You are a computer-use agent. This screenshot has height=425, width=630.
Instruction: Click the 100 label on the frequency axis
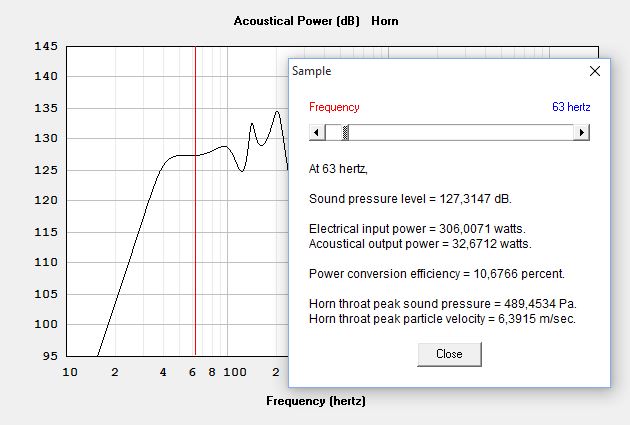(x=235, y=372)
